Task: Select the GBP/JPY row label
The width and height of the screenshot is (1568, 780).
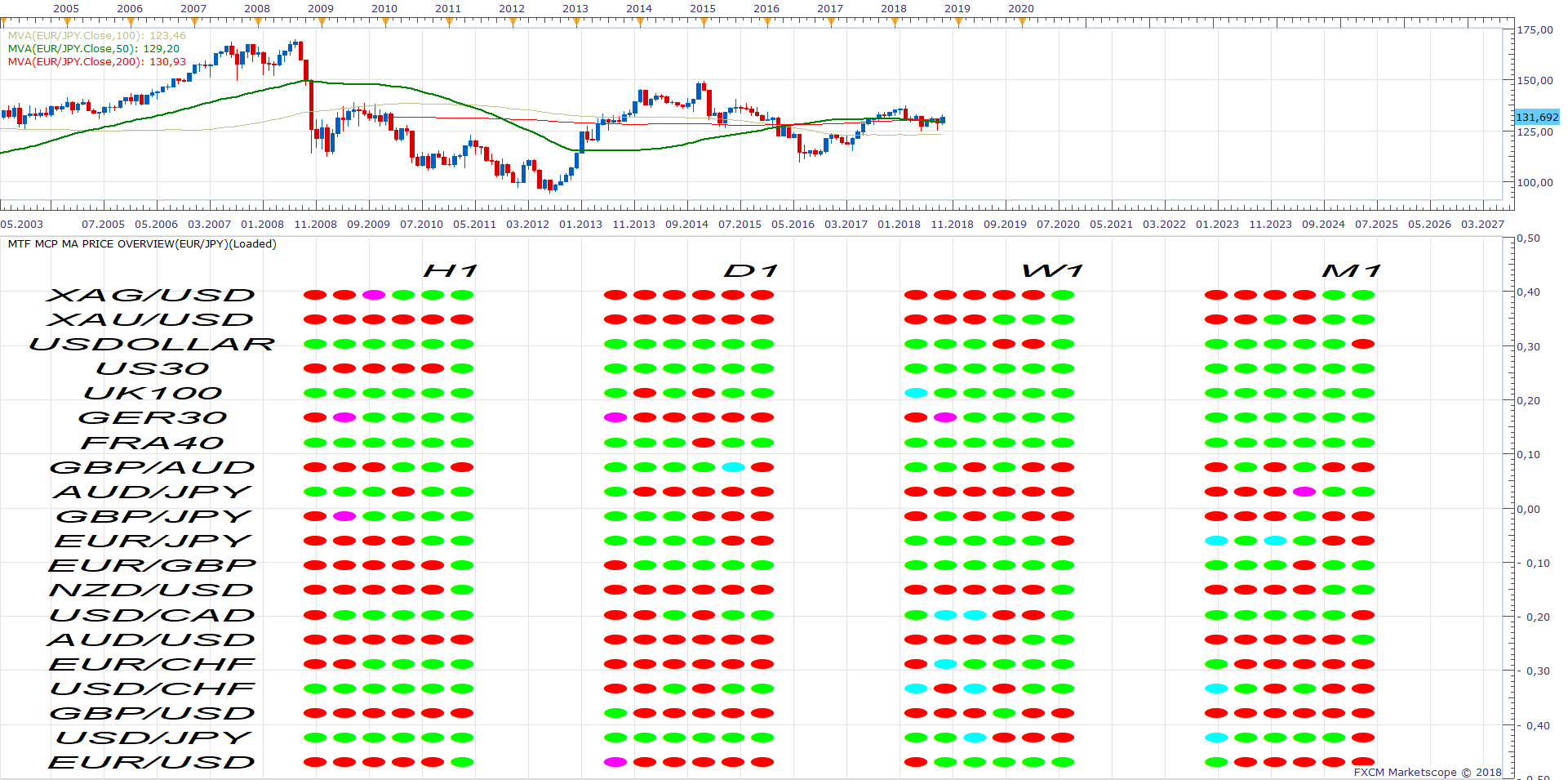Action: pyautogui.click(x=153, y=517)
